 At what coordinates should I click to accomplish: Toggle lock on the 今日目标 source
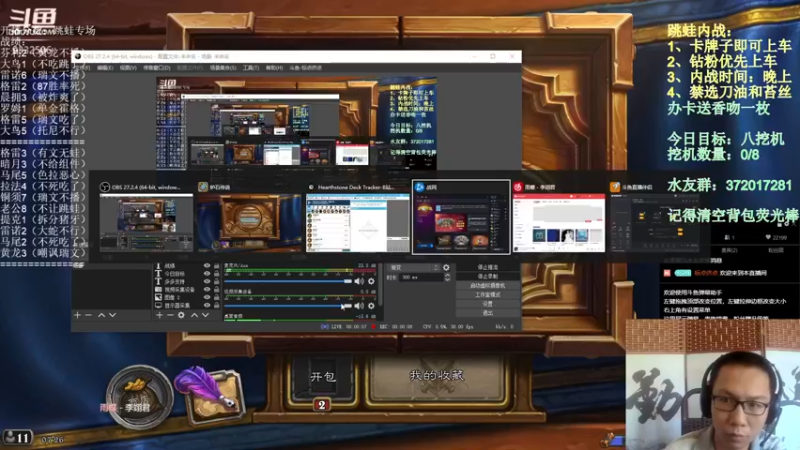(x=217, y=273)
